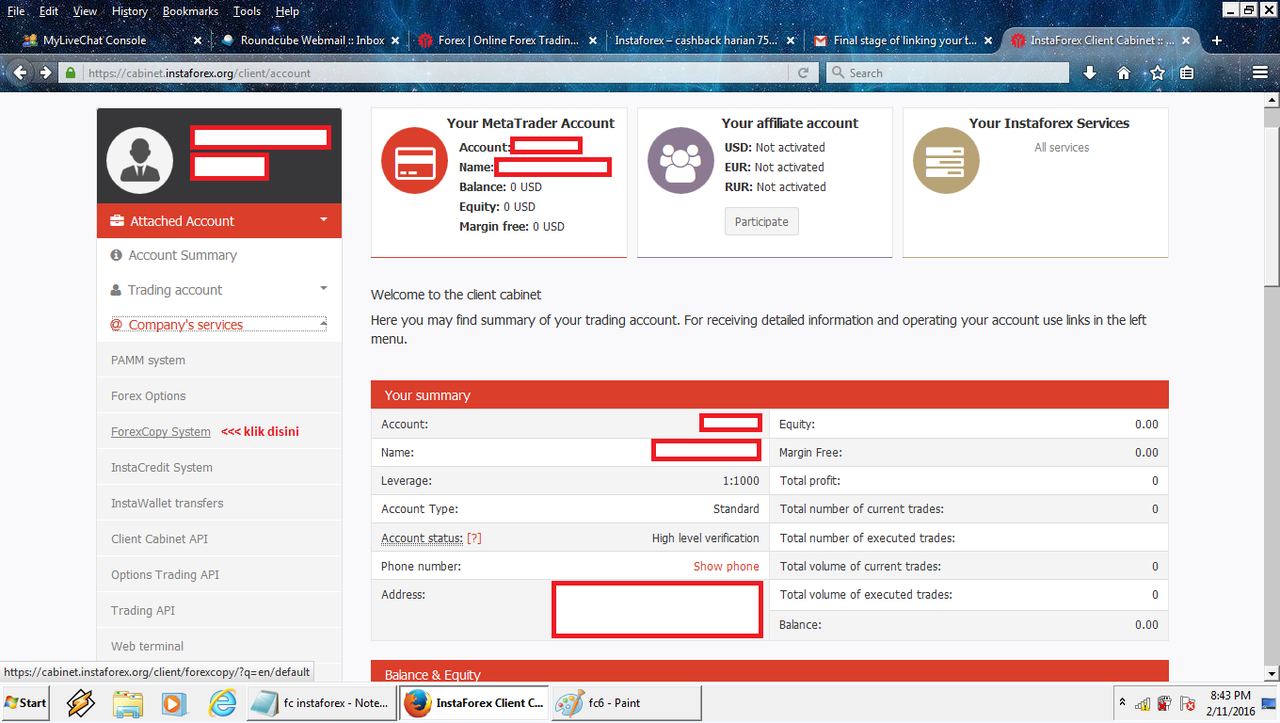Open InstaCredit System in the sidebar
This screenshot has height=723, width=1280.
162,467
